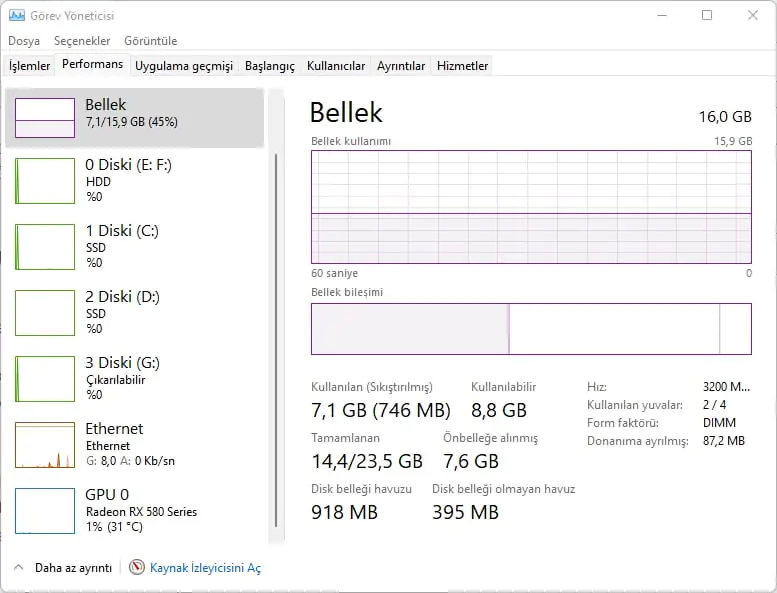
Task: Click the '7,1 GB (746 MB)' in-use value
Action: [x=381, y=410]
